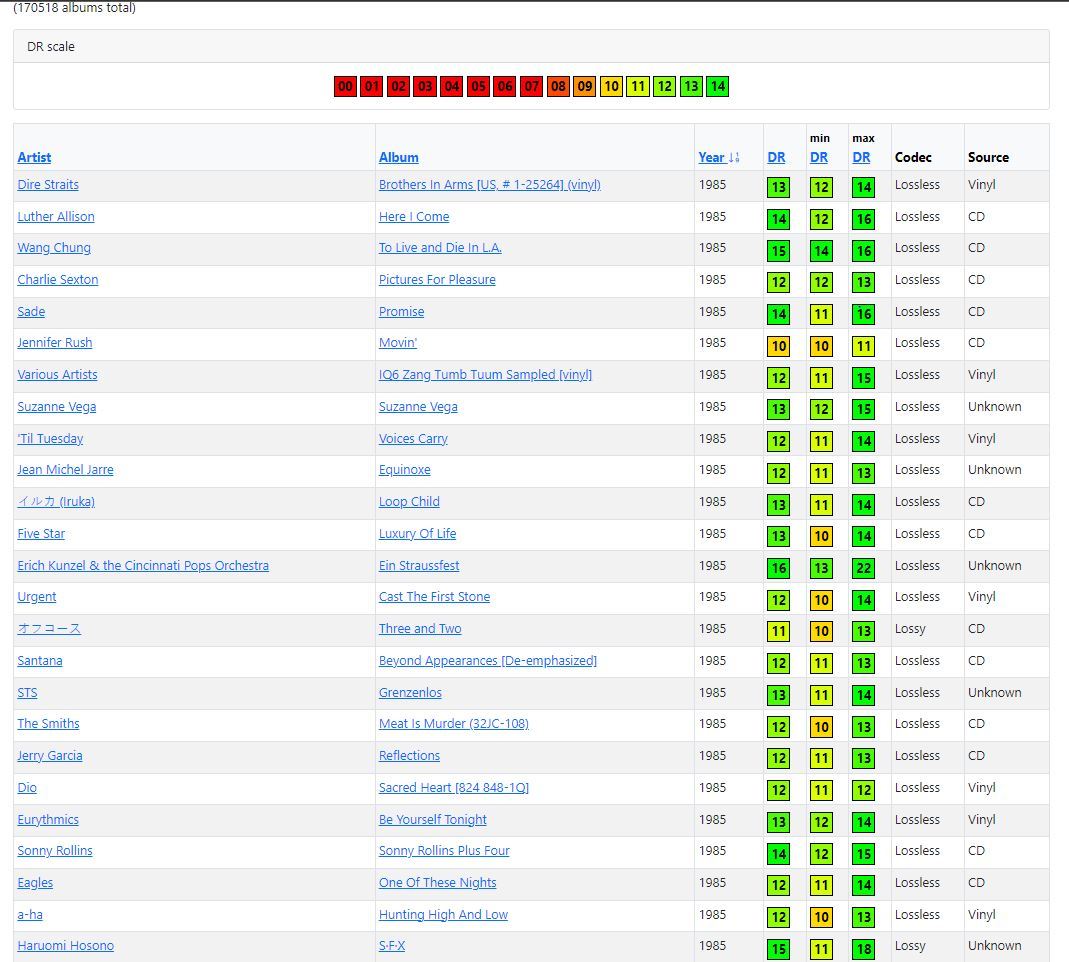Click the Year sort arrows icon
The width and height of the screenshot is (1069, 962).
734,157
